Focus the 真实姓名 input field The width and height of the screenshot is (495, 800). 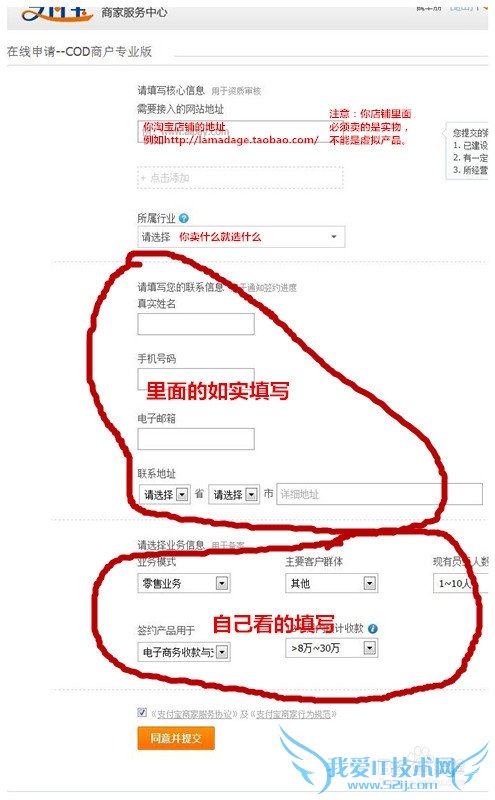[196, 324]
